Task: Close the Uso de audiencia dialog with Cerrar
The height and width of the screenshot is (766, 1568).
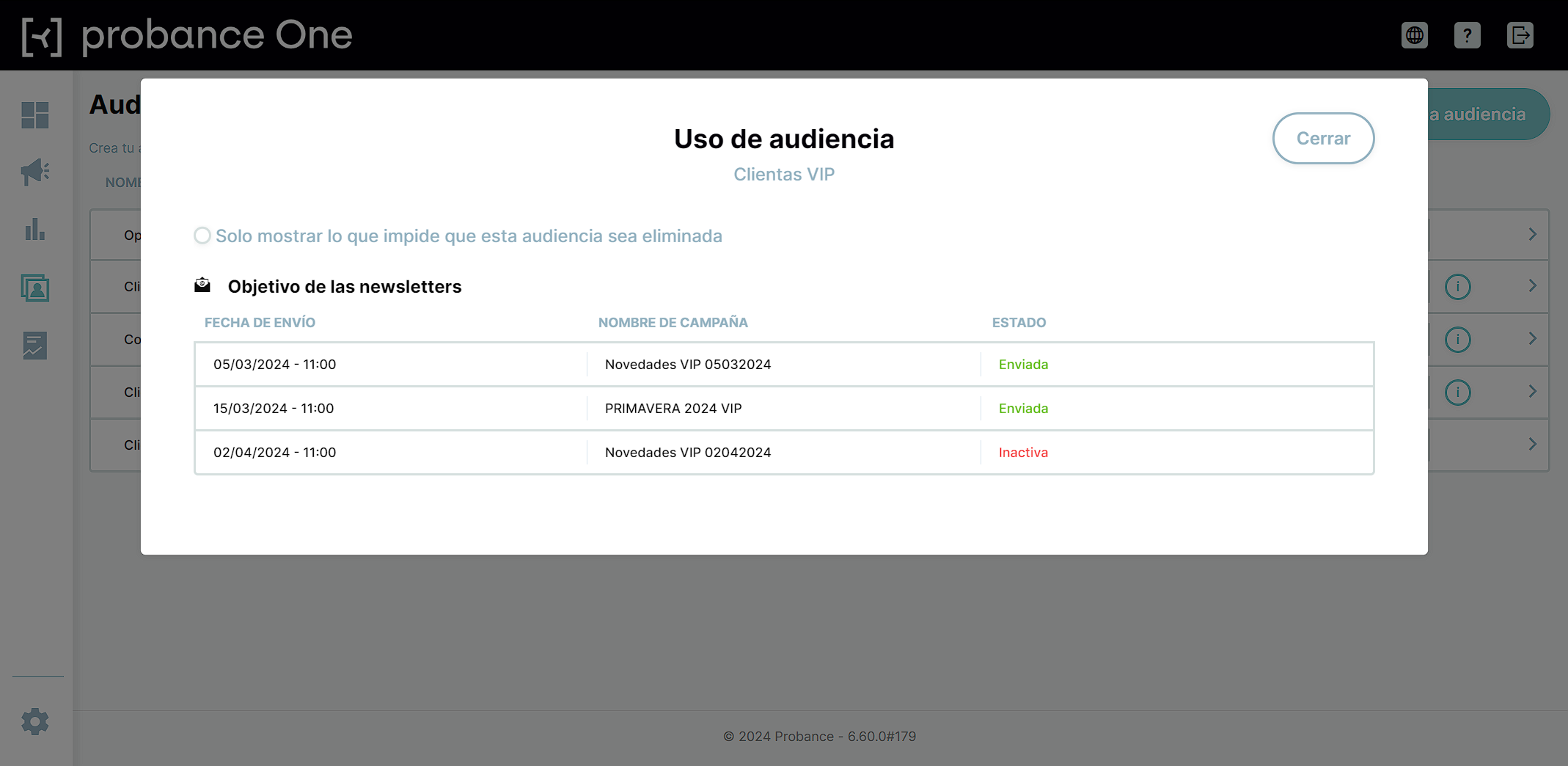Action: pos(1323,138)
